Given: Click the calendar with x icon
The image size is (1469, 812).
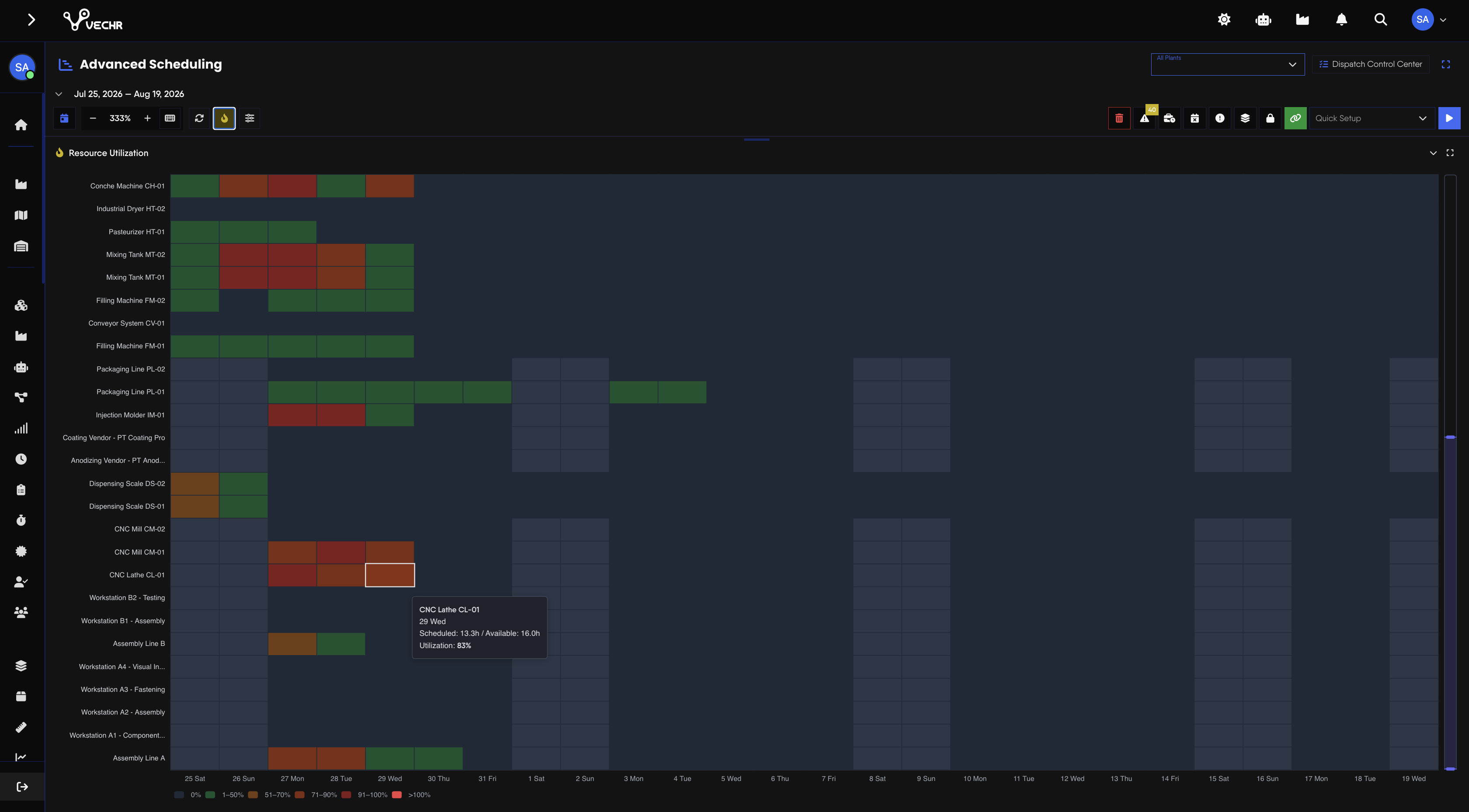Looking at the screenshot, I should [x=1195, y=118].
